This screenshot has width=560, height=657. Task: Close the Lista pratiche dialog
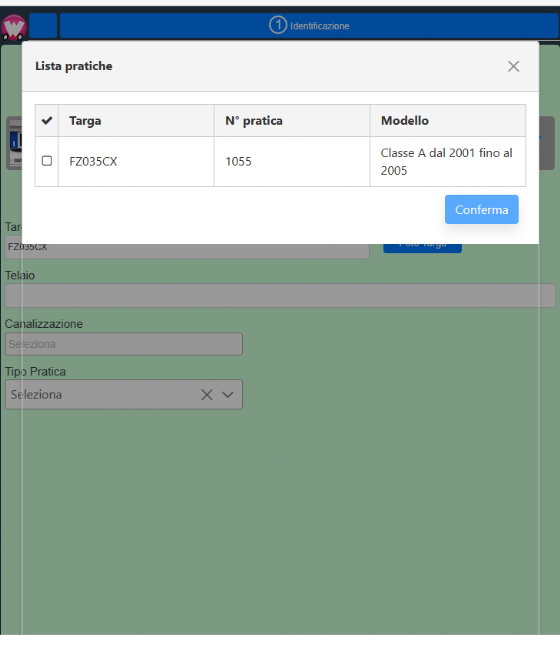(513, 66)
